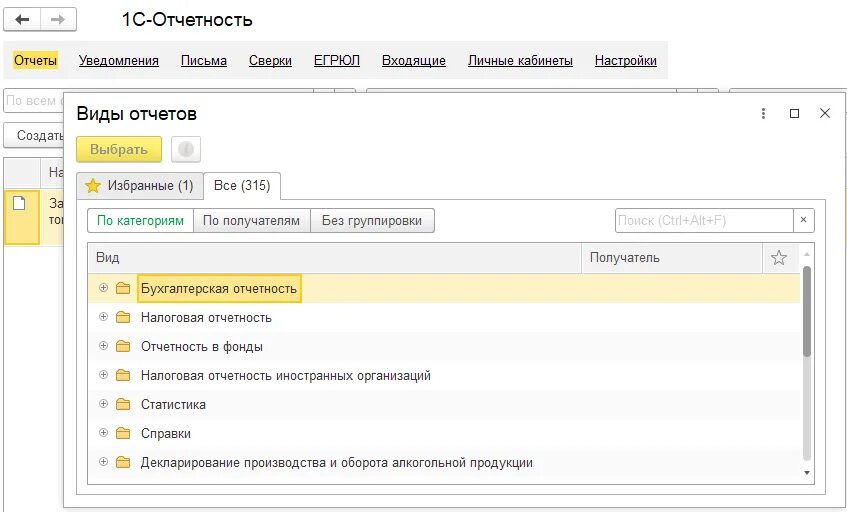Open the three-dot menu of Виды отчетов dialog

tap(763, 113)
